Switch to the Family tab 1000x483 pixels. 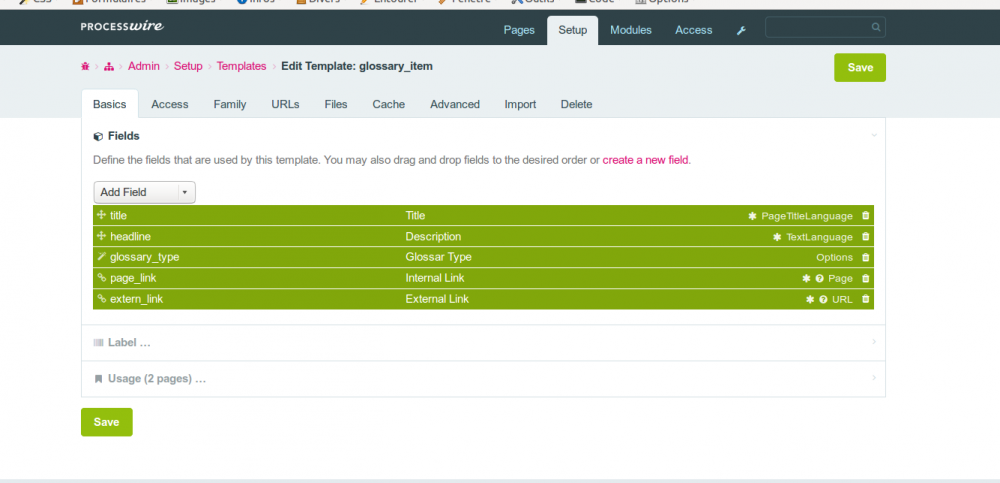pos(229,104)
